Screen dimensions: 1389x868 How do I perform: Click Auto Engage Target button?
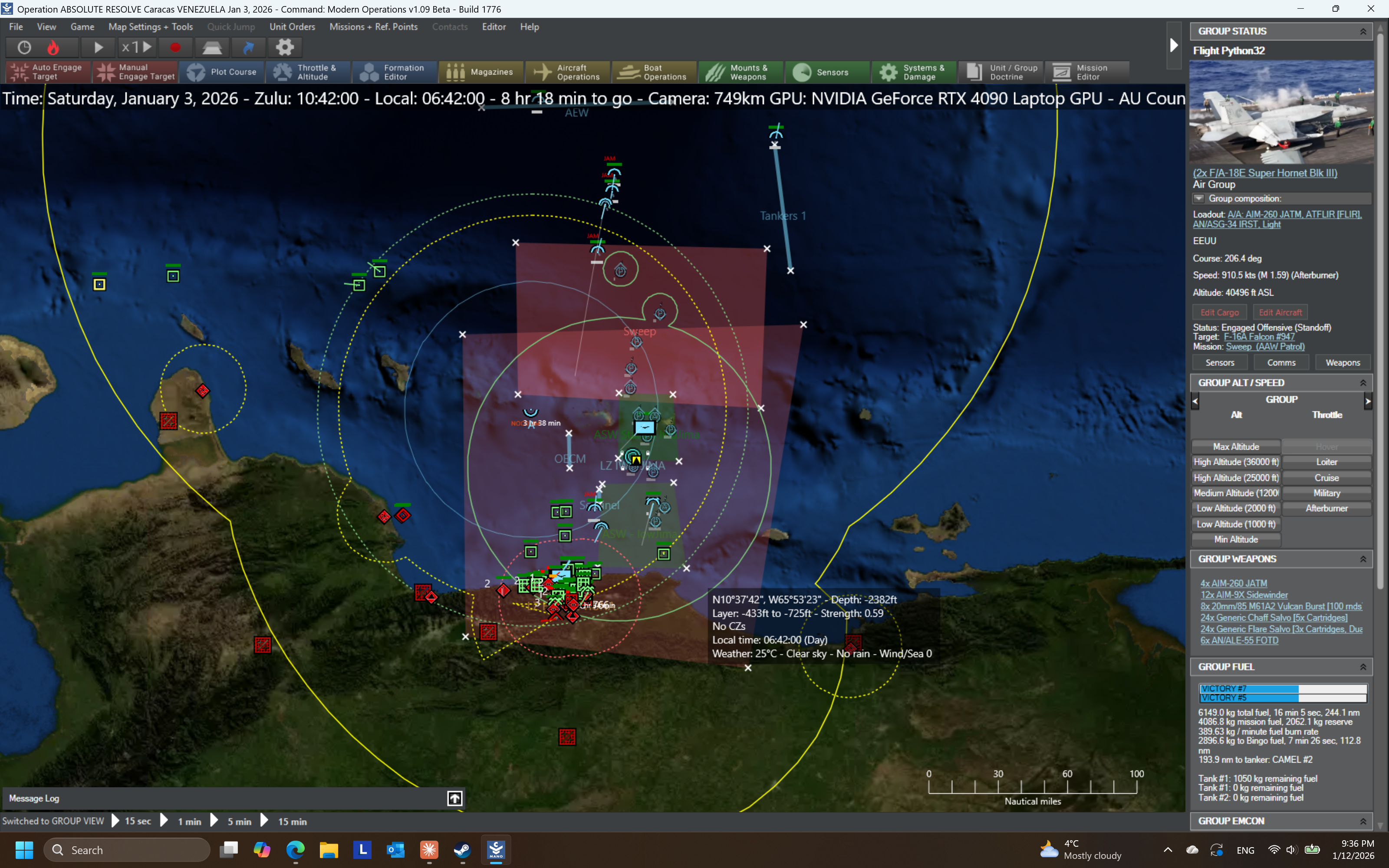(48, 72)
